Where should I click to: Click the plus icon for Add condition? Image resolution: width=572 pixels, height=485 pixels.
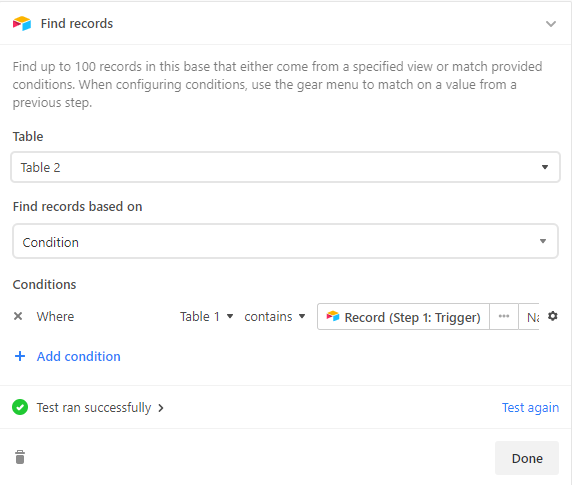tap(20, 356)
